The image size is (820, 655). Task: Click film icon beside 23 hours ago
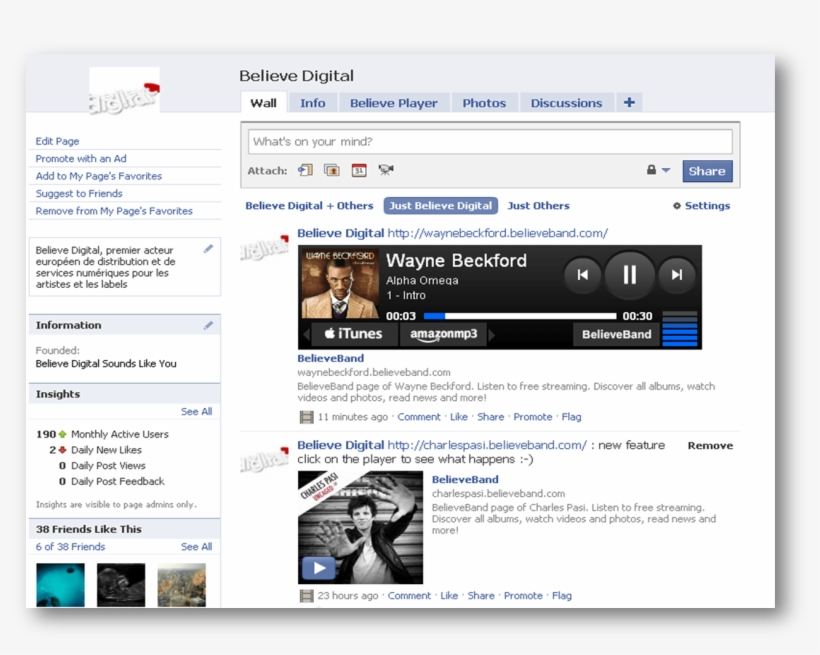[x=306, y=596]
